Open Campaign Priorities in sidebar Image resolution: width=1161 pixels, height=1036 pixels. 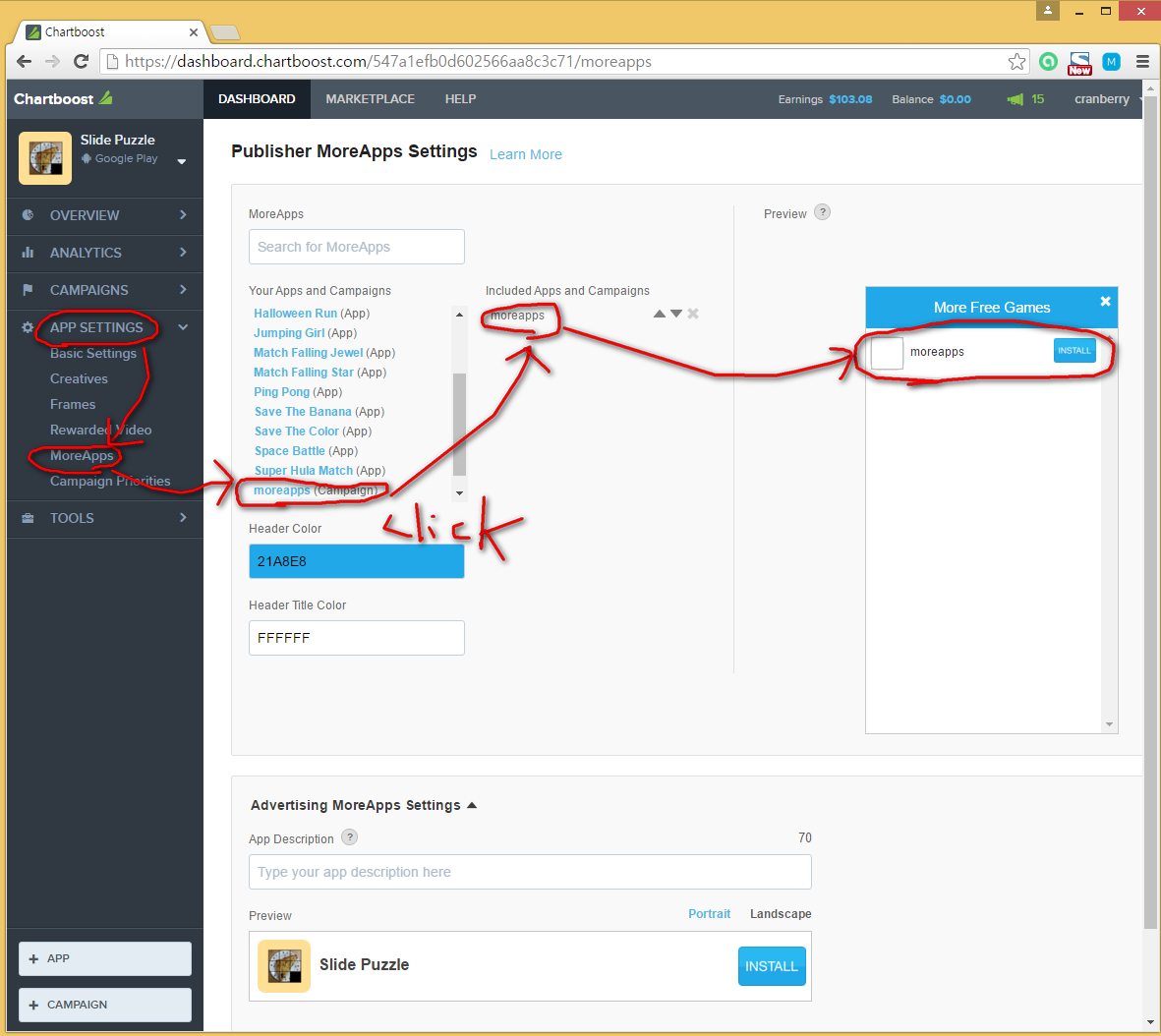pyautogui.click(x=110, y=482)
